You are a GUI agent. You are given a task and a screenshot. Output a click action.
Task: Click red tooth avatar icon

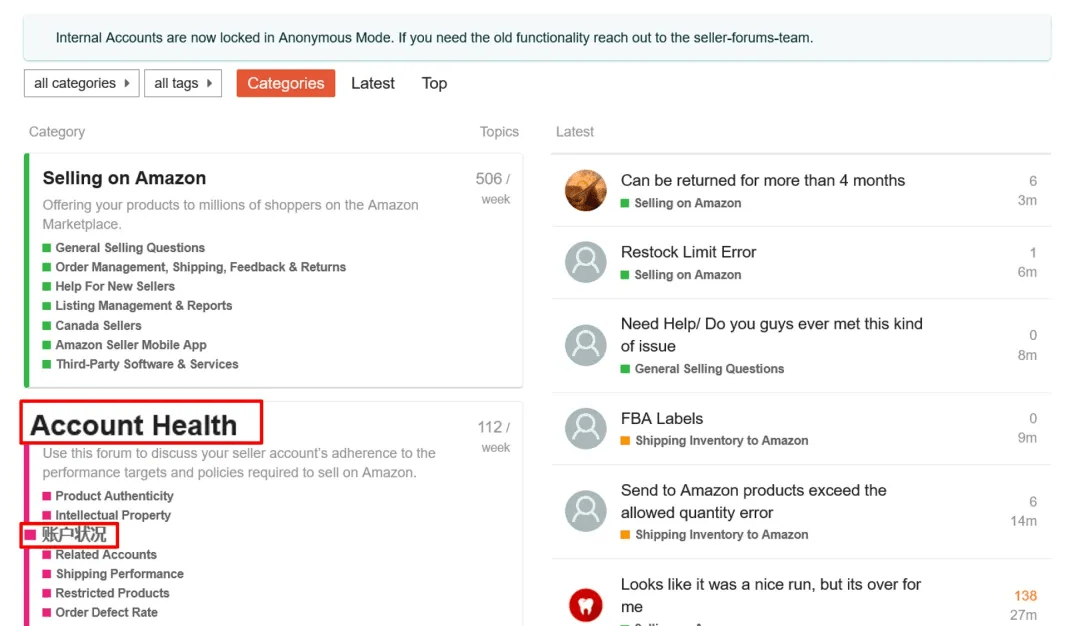(586, 605)
